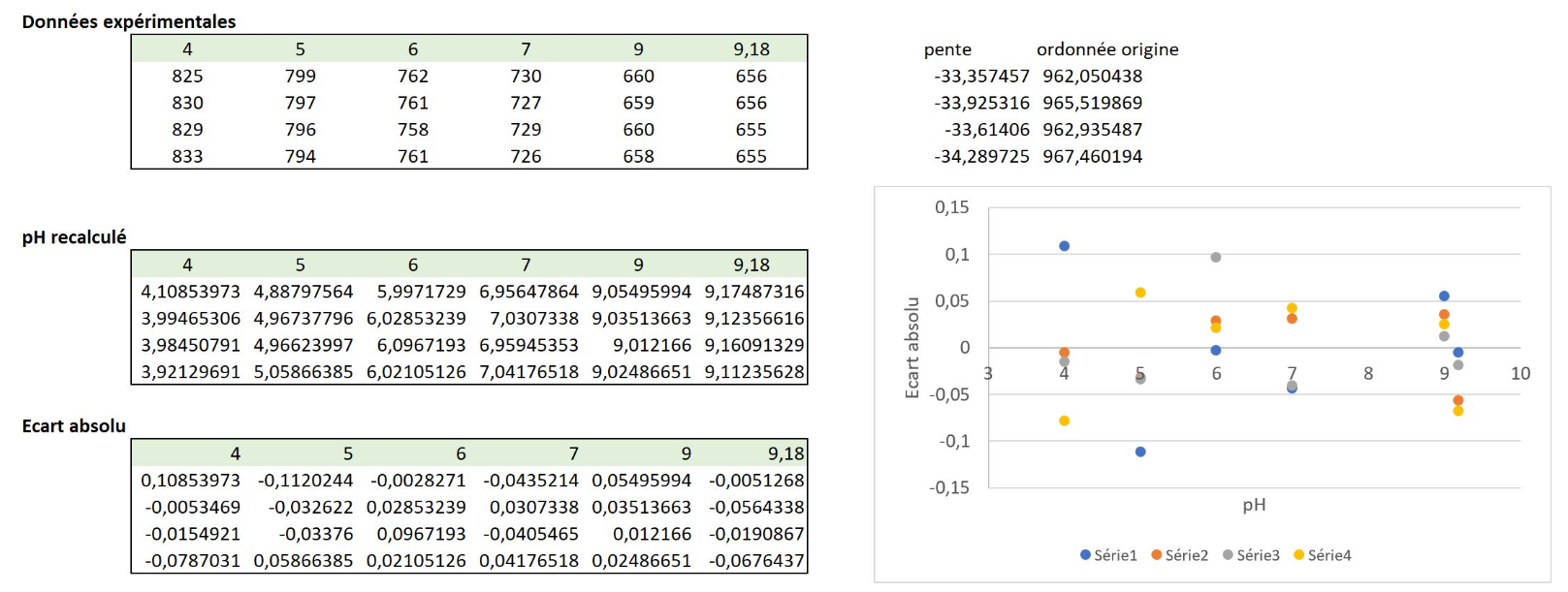Click the "Données expérimentales" title cell
1568x592 pixels.
(x=129, y=21)
